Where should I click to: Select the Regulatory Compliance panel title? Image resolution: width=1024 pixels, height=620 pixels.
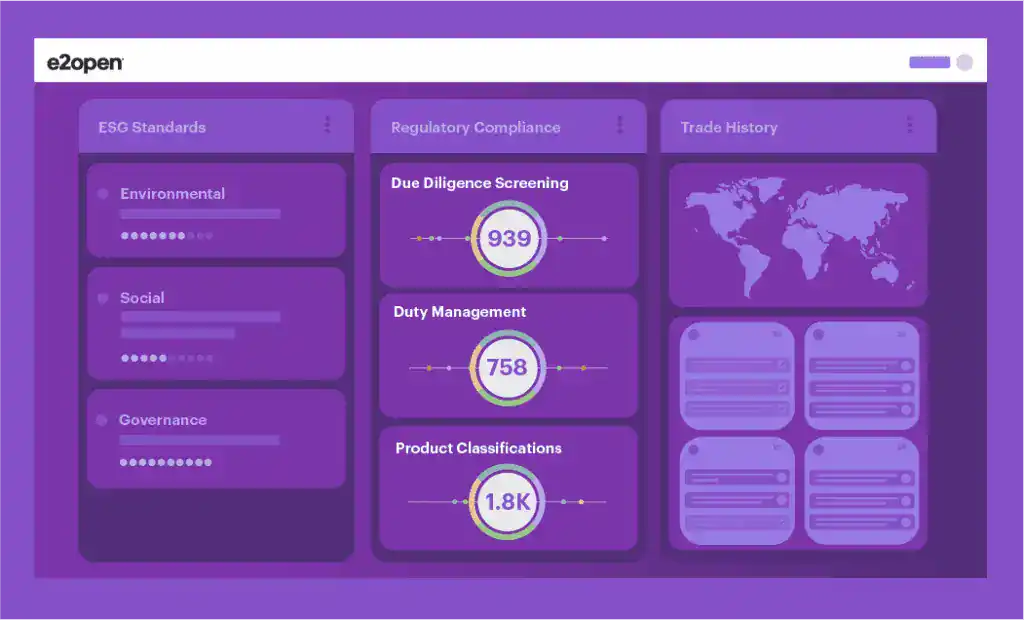[x=475, y=127]
